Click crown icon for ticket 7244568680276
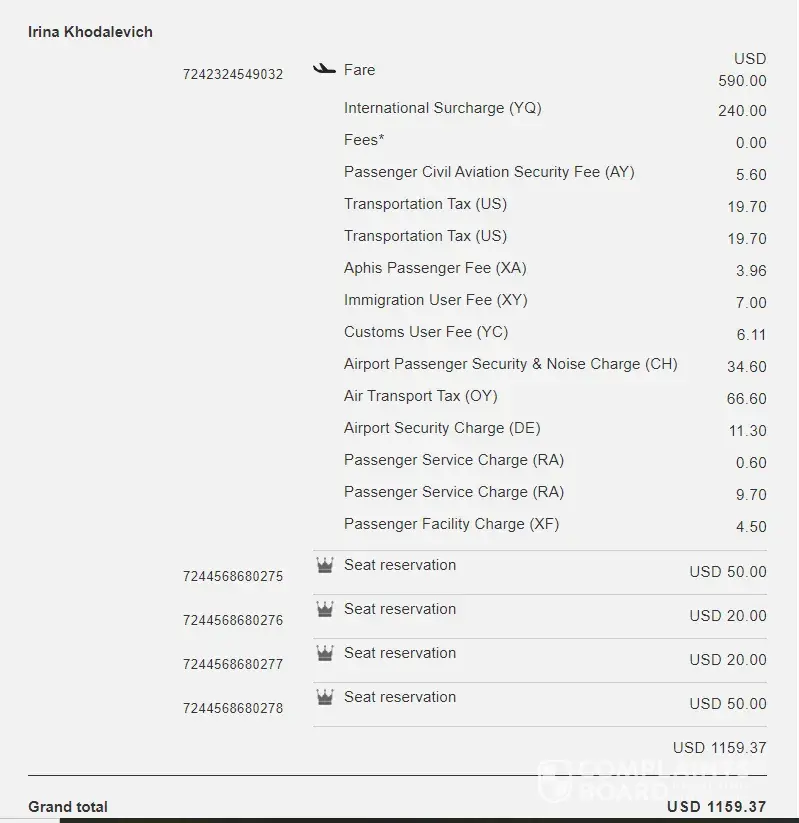Image resolution: width=799 pixels, height=823 pixels. click(x=324, y=610)
